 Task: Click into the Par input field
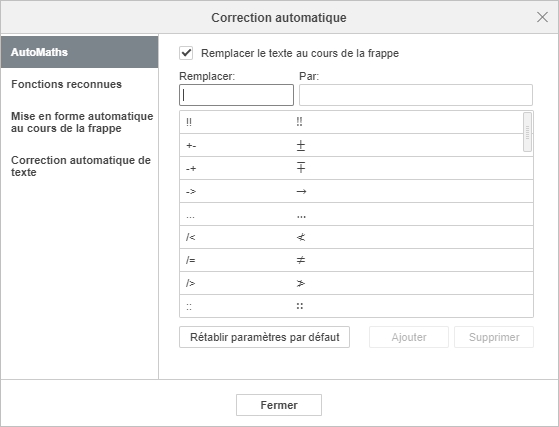pyautogui.click(x=416, y=95)
